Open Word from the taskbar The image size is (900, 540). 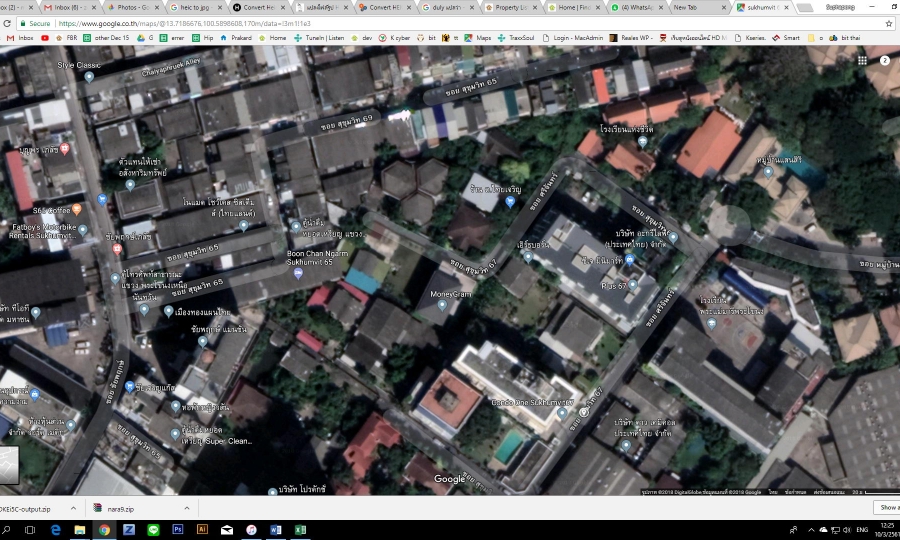(276, 530)
